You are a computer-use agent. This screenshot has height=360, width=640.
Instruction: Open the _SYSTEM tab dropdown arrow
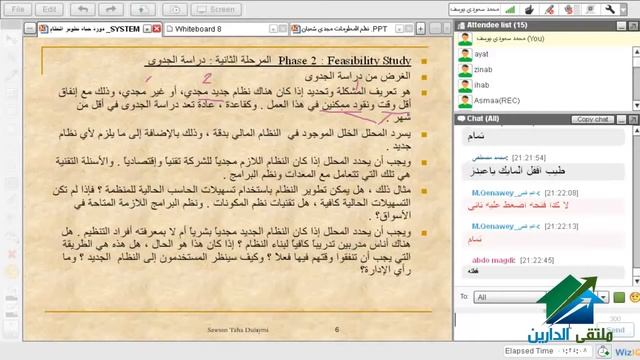[x=147, y=29]
